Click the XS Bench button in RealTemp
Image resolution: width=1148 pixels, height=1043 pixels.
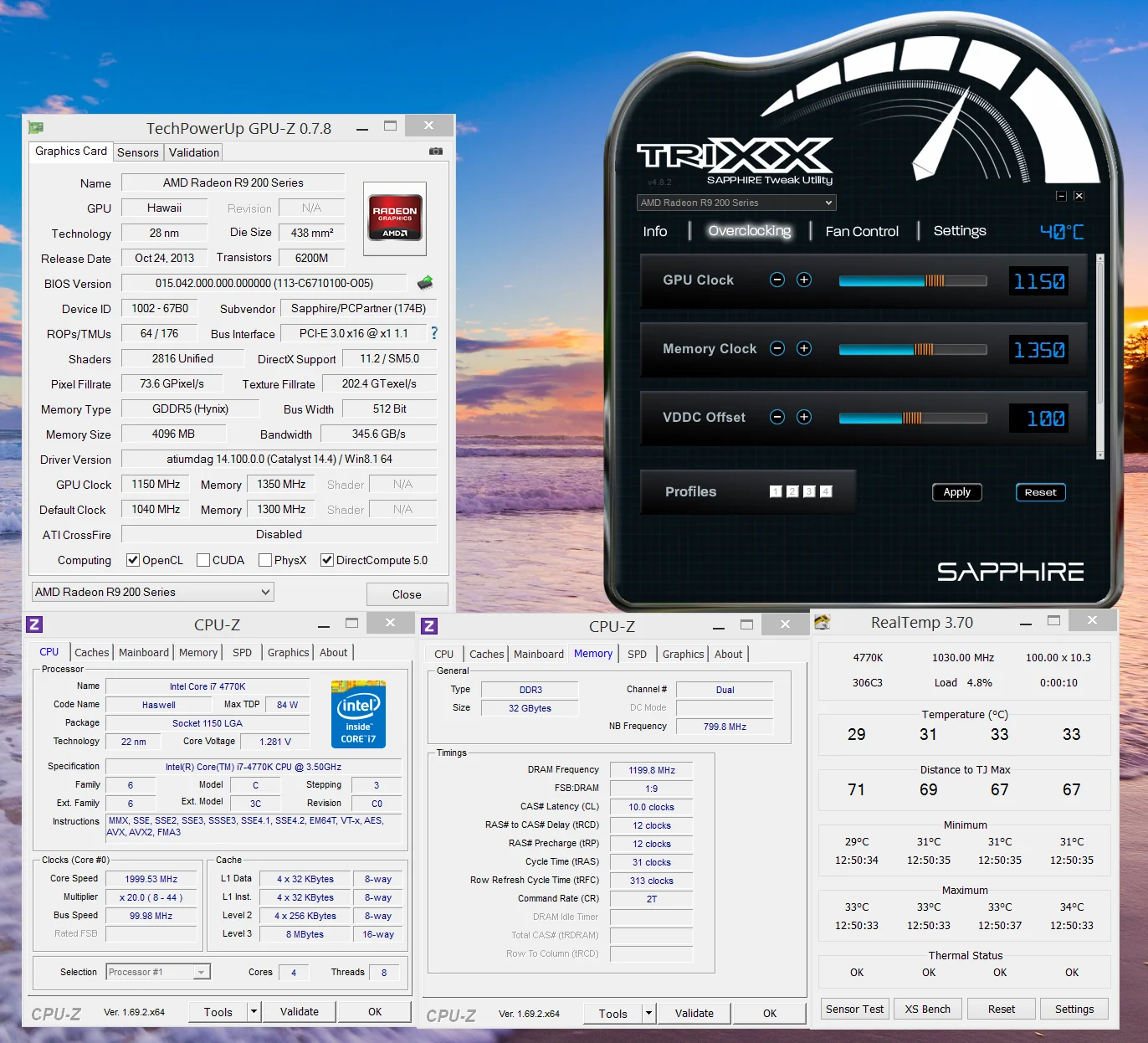pyautogui.click(x=928, y=1009)
